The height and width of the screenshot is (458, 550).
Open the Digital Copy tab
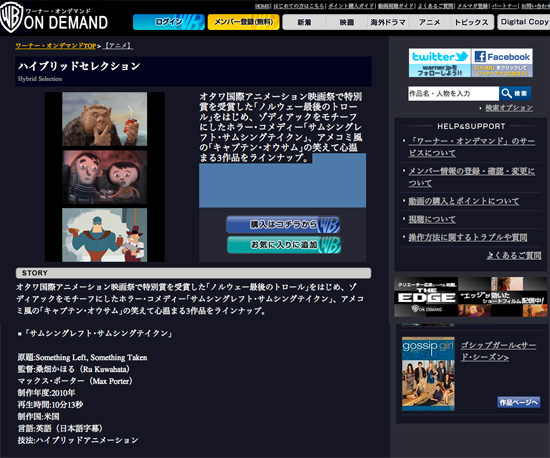pos(524,22)
